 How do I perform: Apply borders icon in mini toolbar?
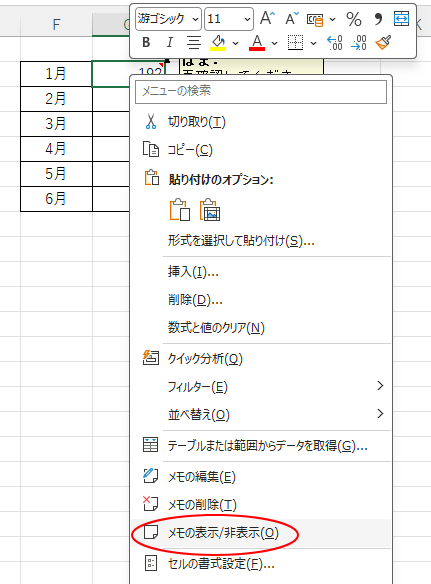295,42
